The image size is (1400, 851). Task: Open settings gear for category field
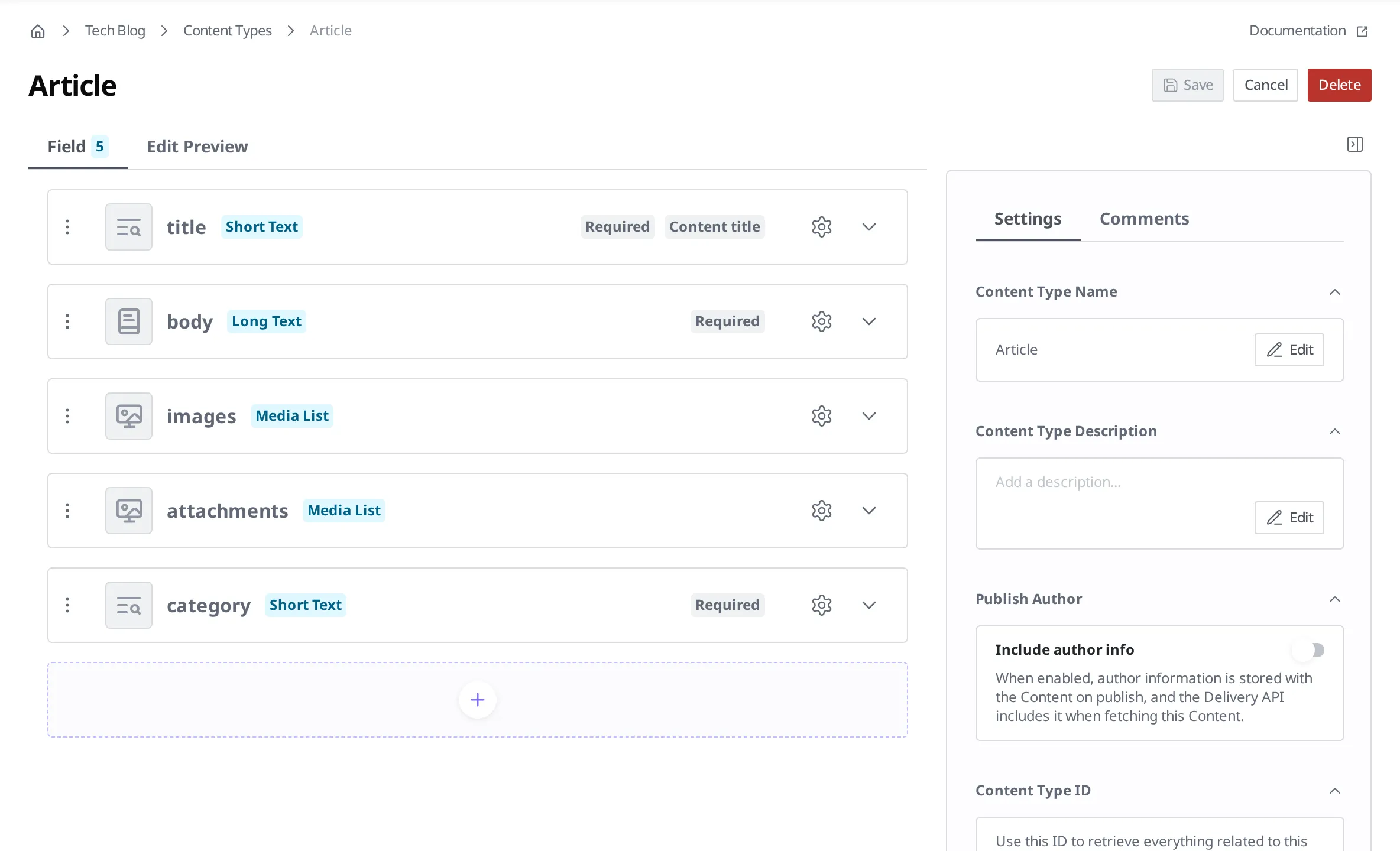[822, 605]
